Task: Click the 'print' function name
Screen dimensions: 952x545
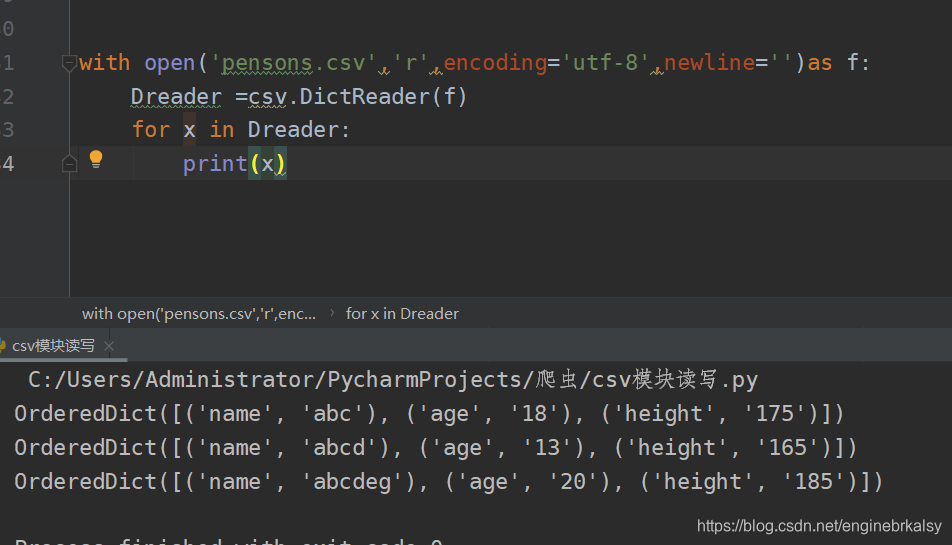Action: click(215, 163)
